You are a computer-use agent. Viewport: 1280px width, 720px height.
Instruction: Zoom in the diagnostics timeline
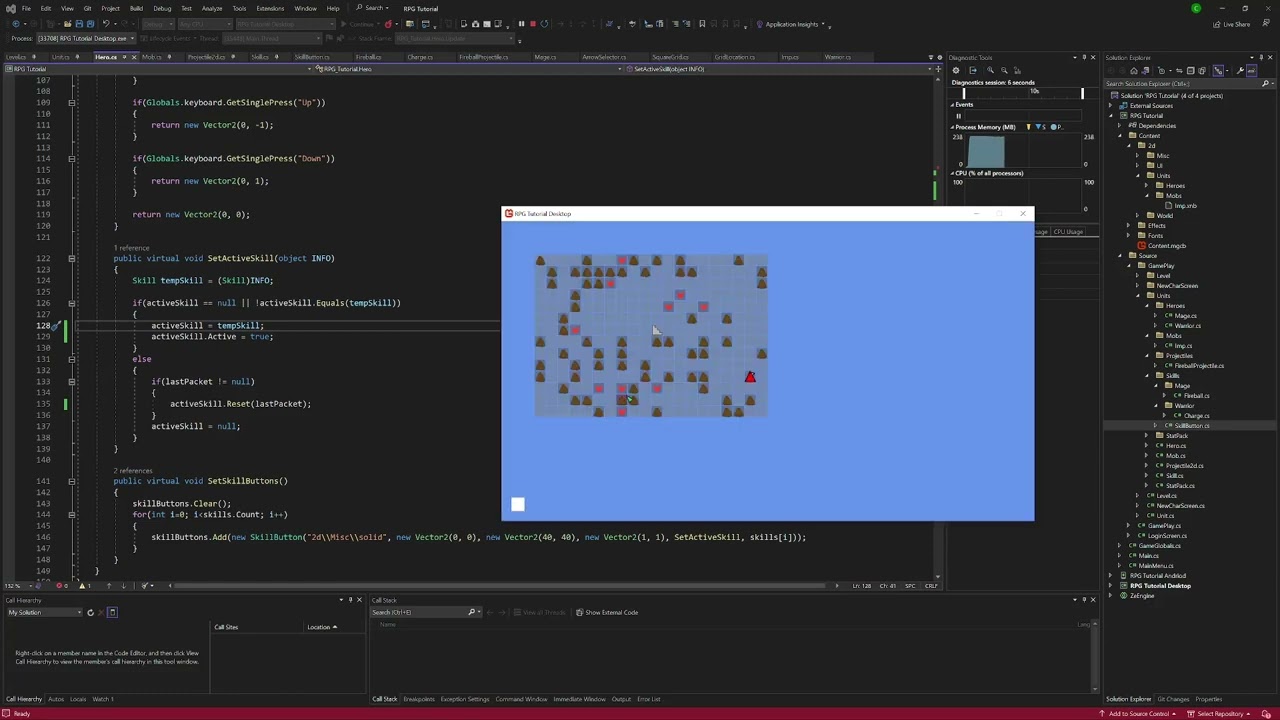pos(990,70)
